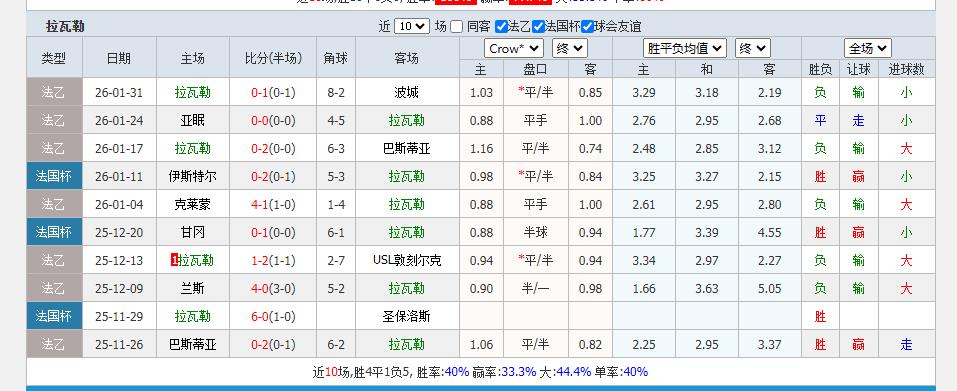The width and height of the screenshot is (957, 391).
Task: Open away team 波城 link
Action: coord(406,93)
